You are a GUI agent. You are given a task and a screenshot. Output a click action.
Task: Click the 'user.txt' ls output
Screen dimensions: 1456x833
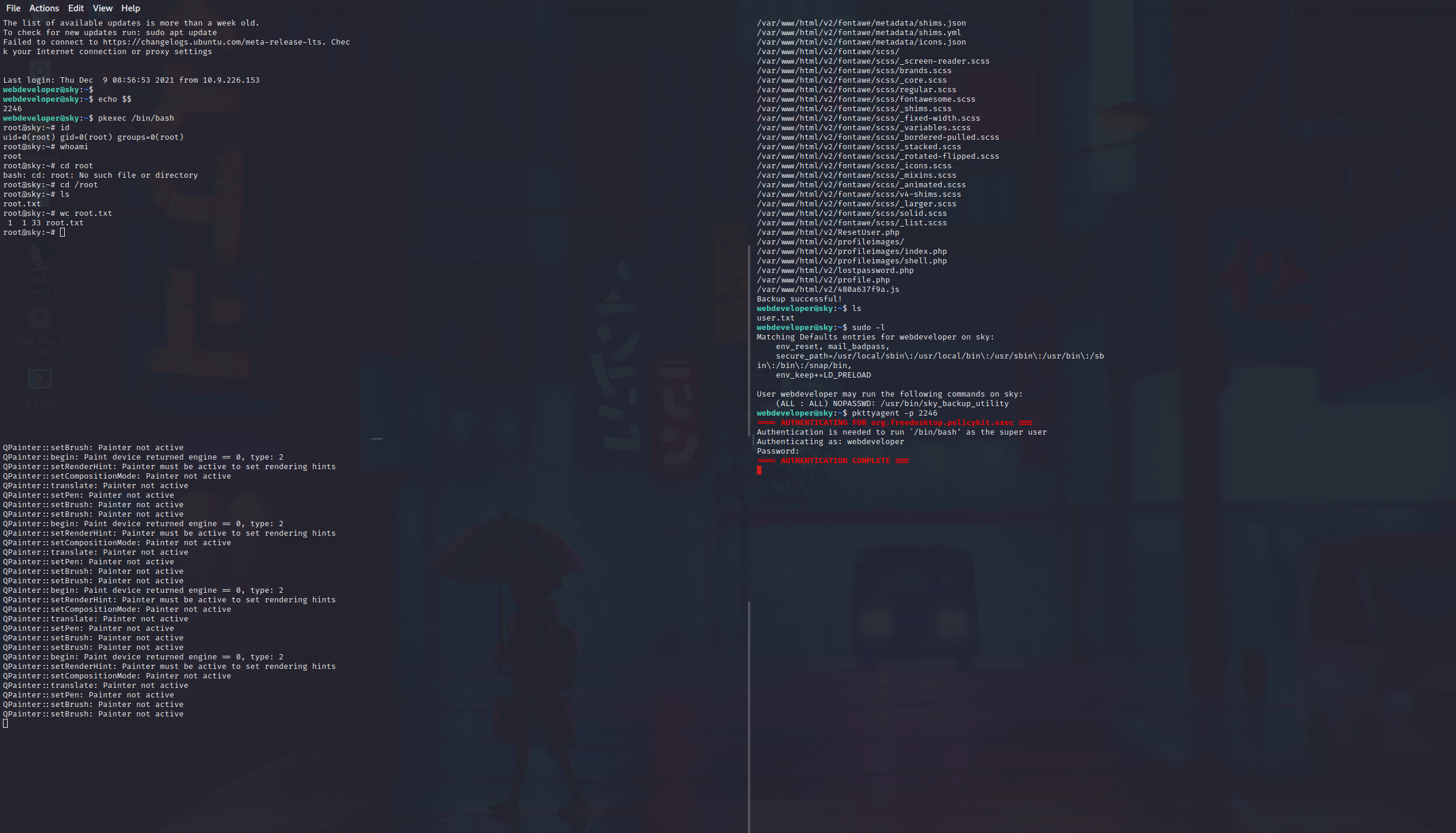[776, 318]
